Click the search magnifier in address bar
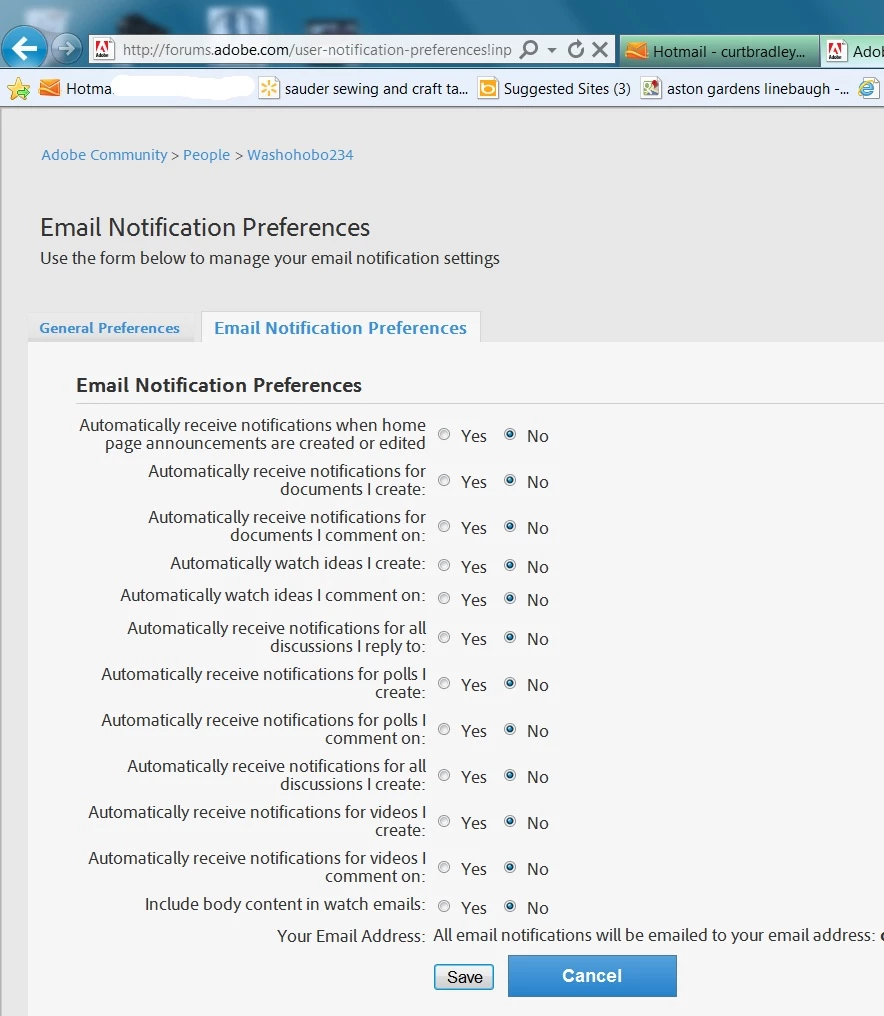The height and width of the screenshot is (1016, 884). pos(529,49)
